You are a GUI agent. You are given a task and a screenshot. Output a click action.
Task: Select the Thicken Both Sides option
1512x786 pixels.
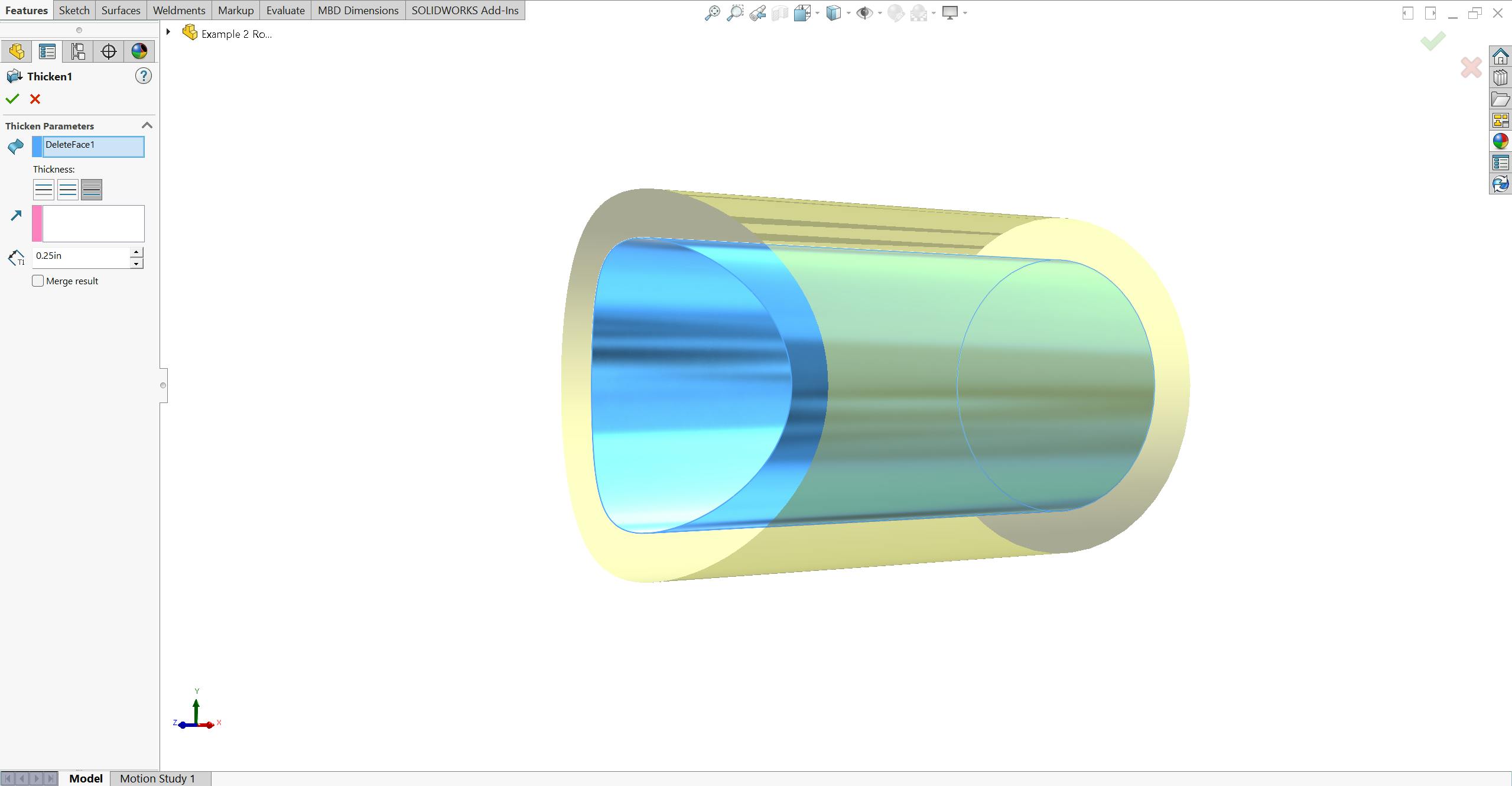tap(67, 190)
